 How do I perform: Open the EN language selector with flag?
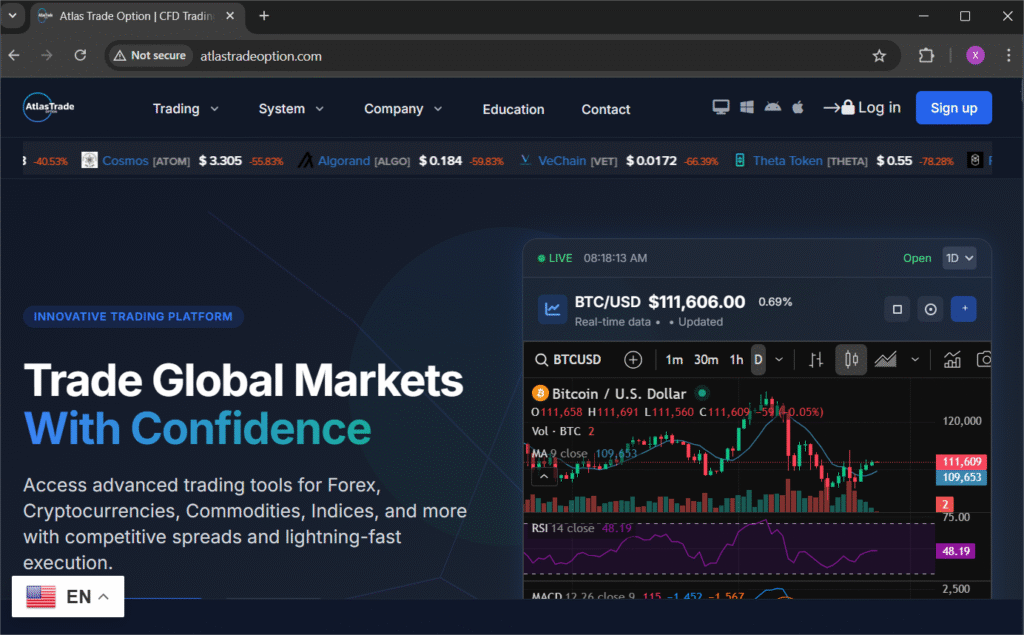(67, 595)
